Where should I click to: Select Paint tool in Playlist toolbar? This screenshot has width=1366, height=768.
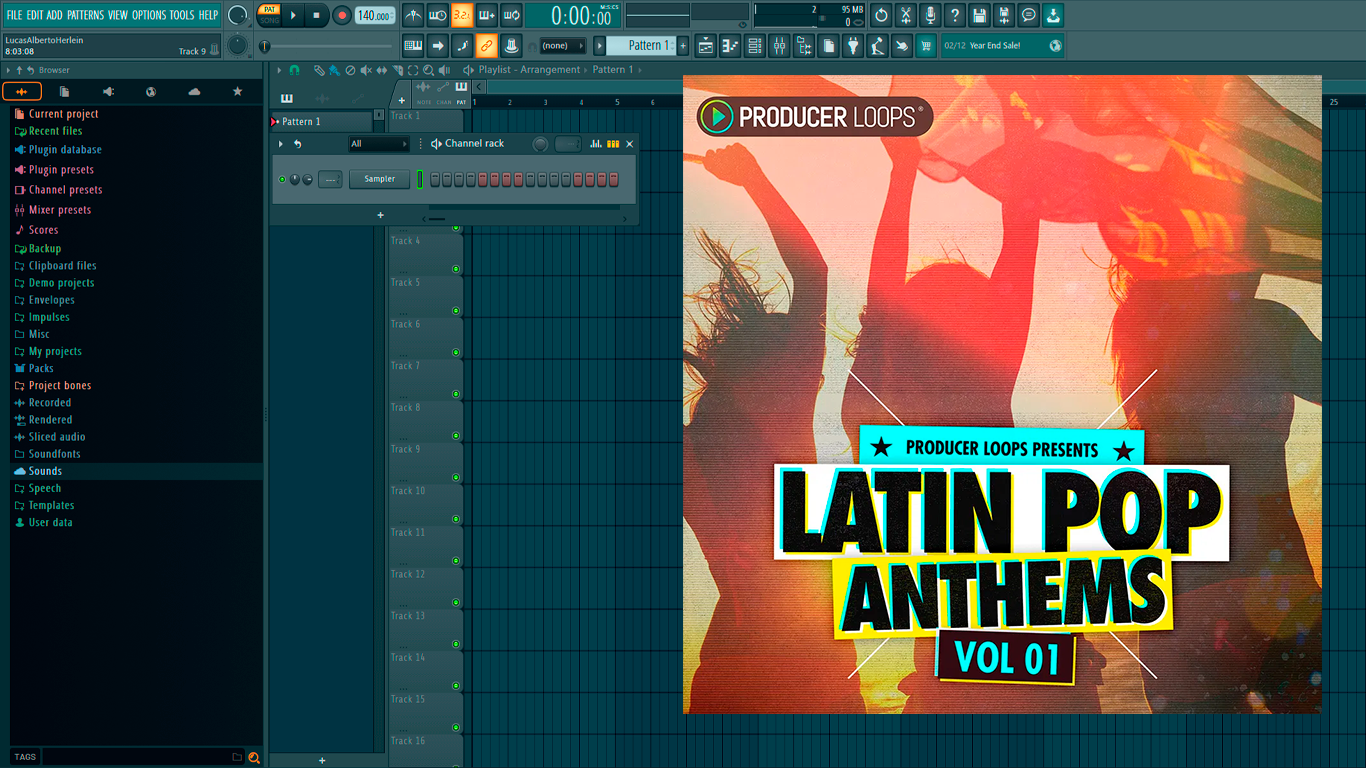[334, 70]
